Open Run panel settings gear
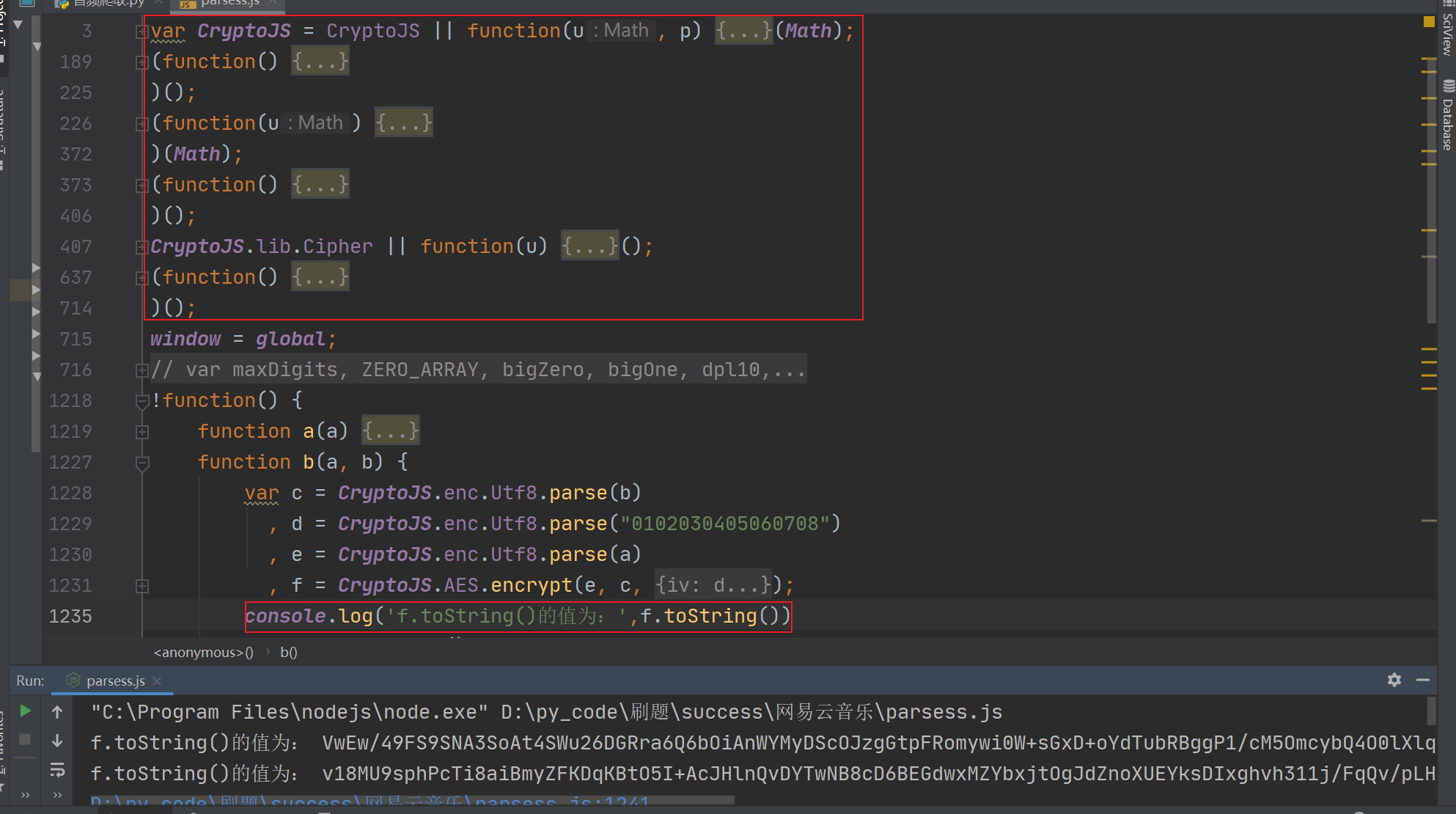The image size is (1456, 814). click(1394, 680)
